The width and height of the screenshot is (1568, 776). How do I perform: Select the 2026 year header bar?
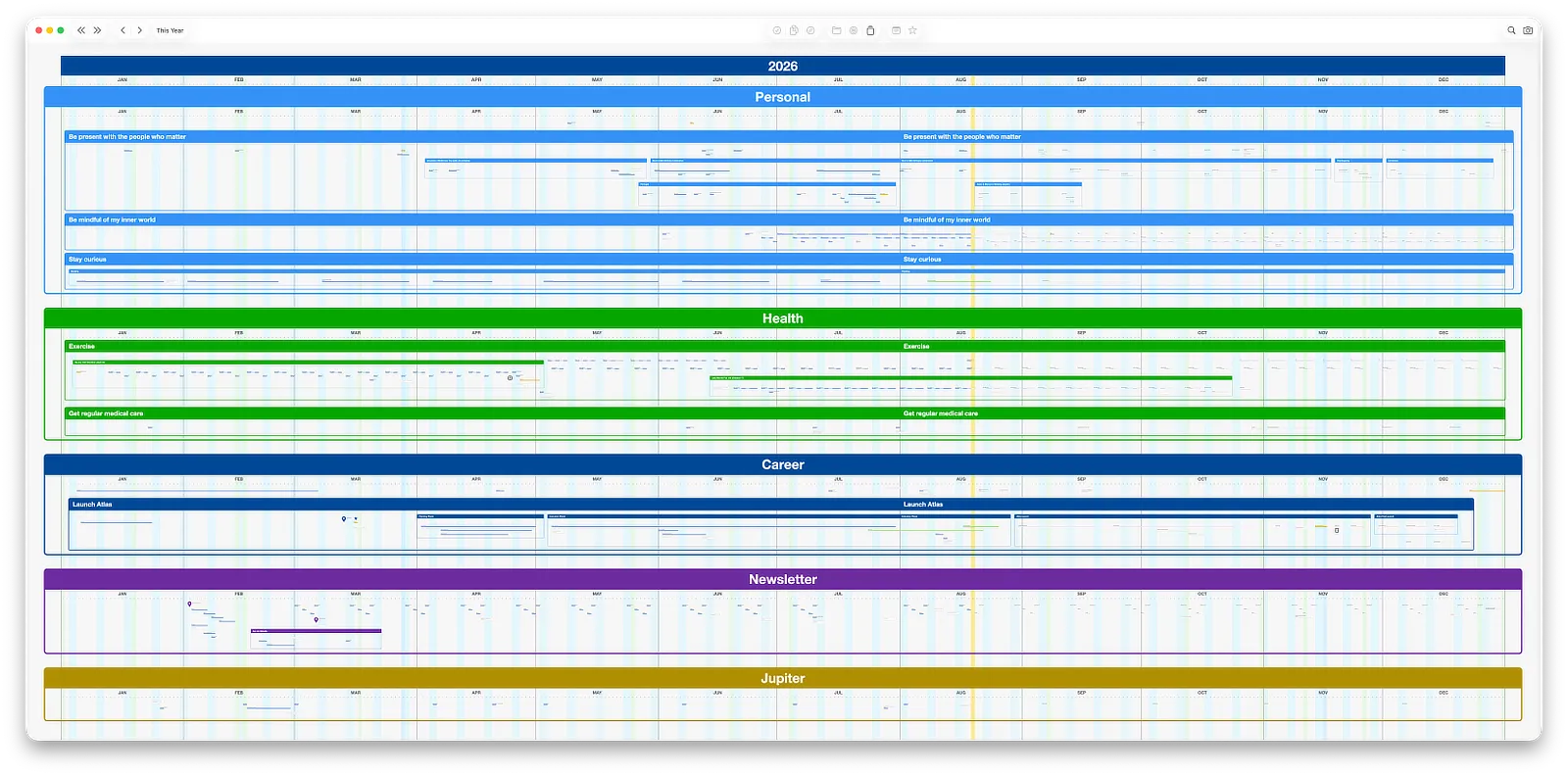tap(783, 66)
